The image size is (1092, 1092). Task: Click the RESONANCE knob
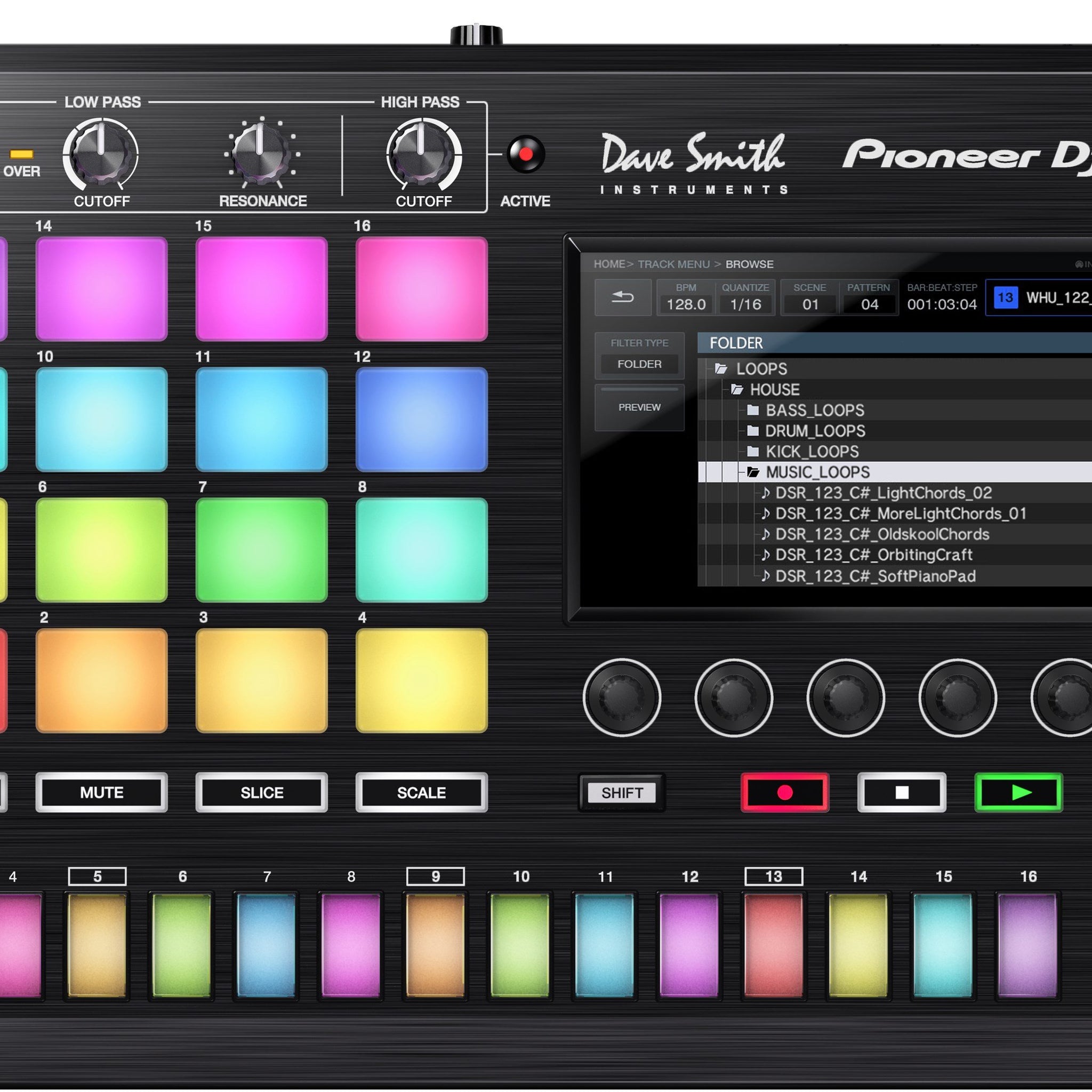point(261,154)
